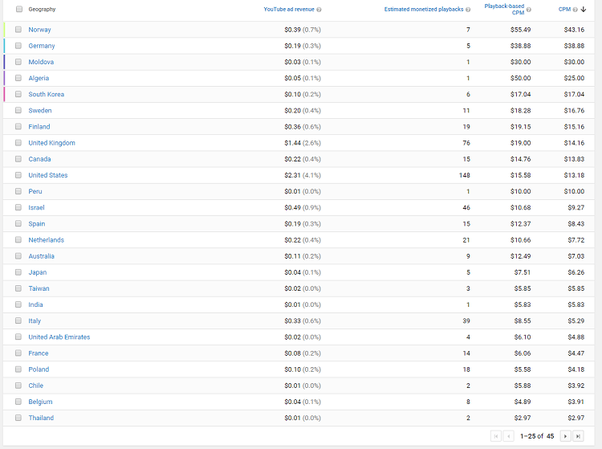The width and height of the screenshot is (602, 449).
Task: Sort by Estimated monetized playbacks column
Action: [x=423, y=9]
